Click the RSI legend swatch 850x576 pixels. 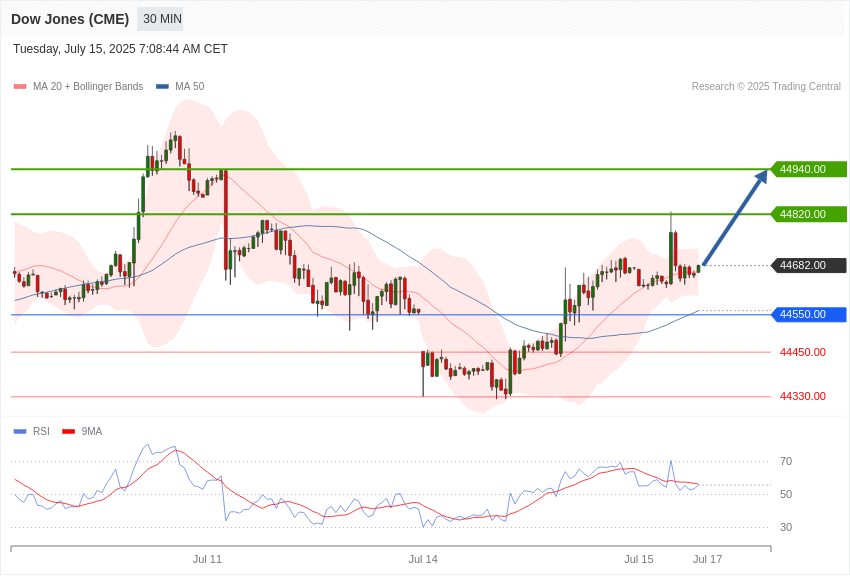tap(20, 431)
